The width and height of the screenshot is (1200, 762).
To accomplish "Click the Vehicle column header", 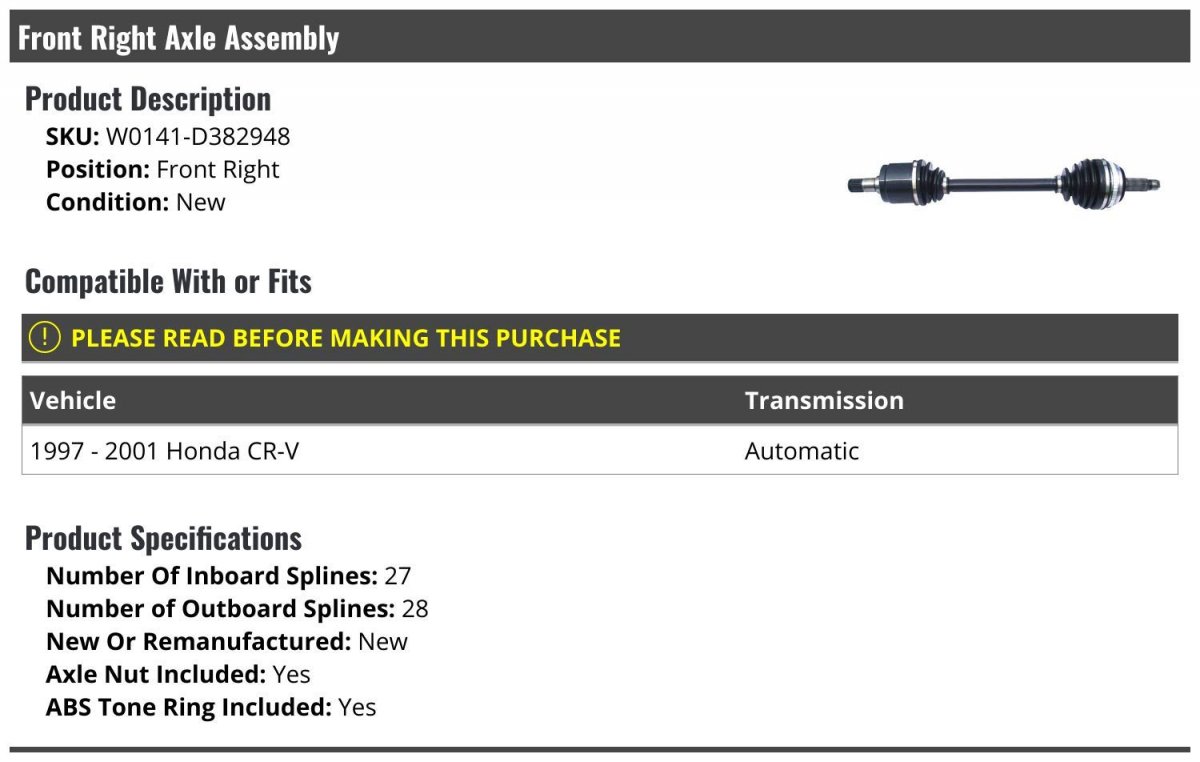I will click(x=73, y=400).
